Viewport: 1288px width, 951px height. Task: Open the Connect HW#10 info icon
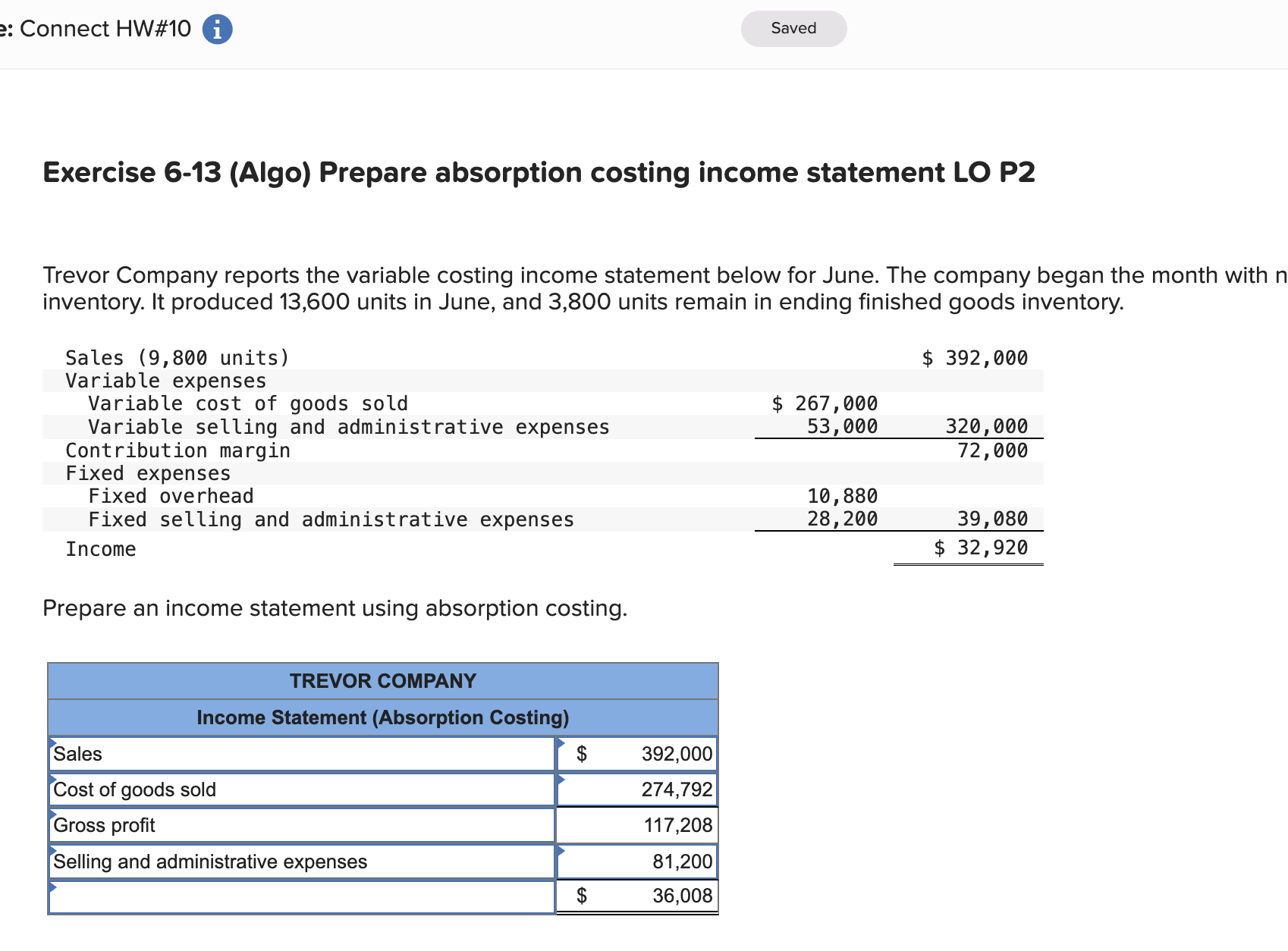click(218, 28)
